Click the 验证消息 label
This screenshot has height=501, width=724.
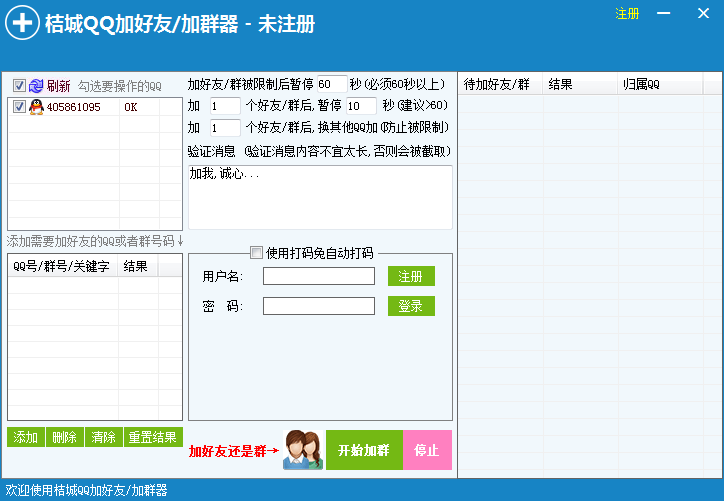(211, 151)
